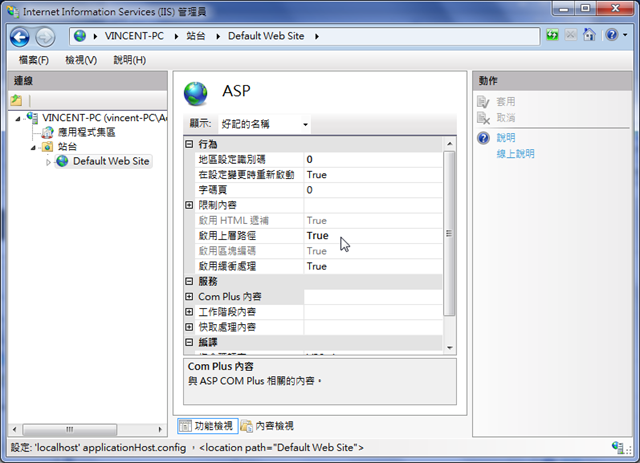Click the stop loading X icon
This screenshot has width=640, height=463.
[571, 35]
